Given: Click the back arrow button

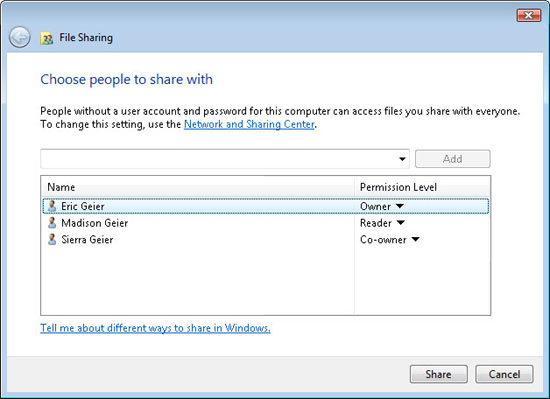Looking at the screenshot, I should (20, 37).
